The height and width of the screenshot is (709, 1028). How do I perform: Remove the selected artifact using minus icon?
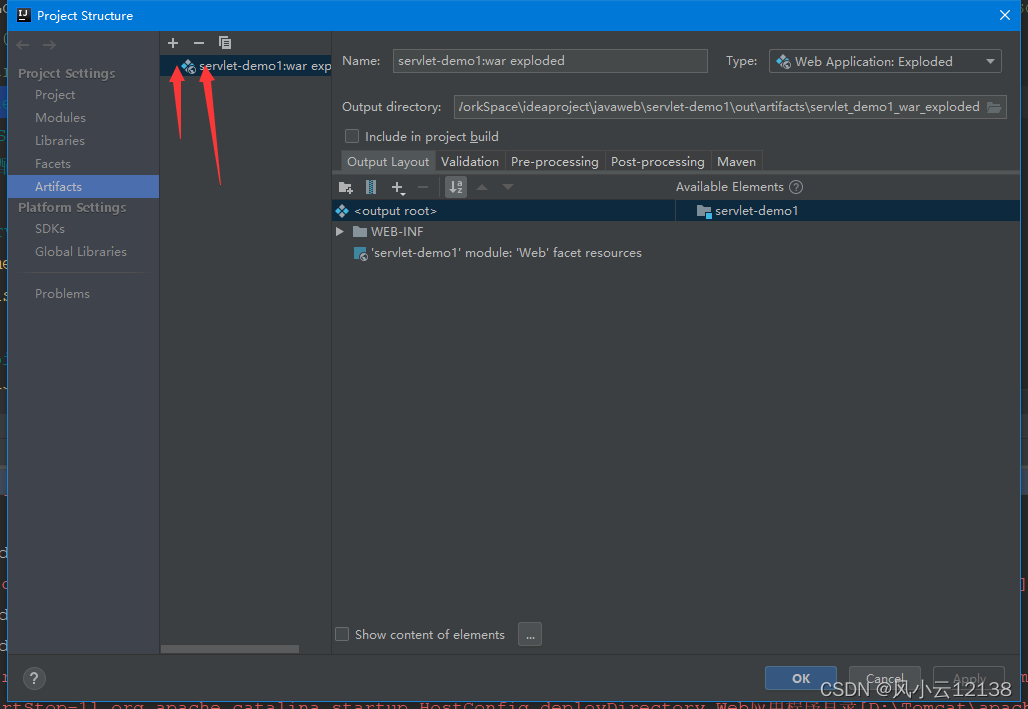[x=198, y=43]
